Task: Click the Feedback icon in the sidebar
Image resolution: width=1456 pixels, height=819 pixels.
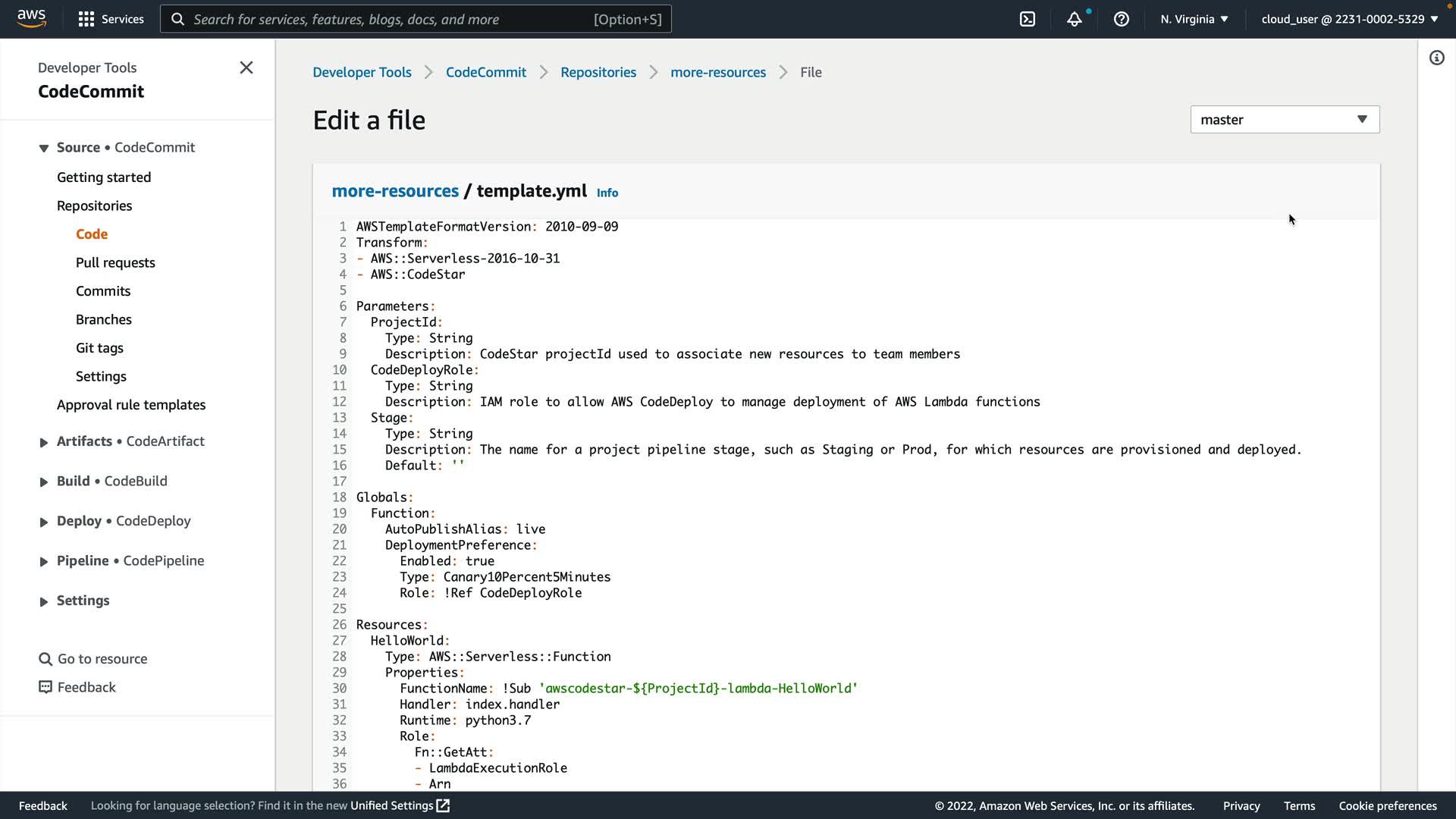Action: (x=45, y=687)
